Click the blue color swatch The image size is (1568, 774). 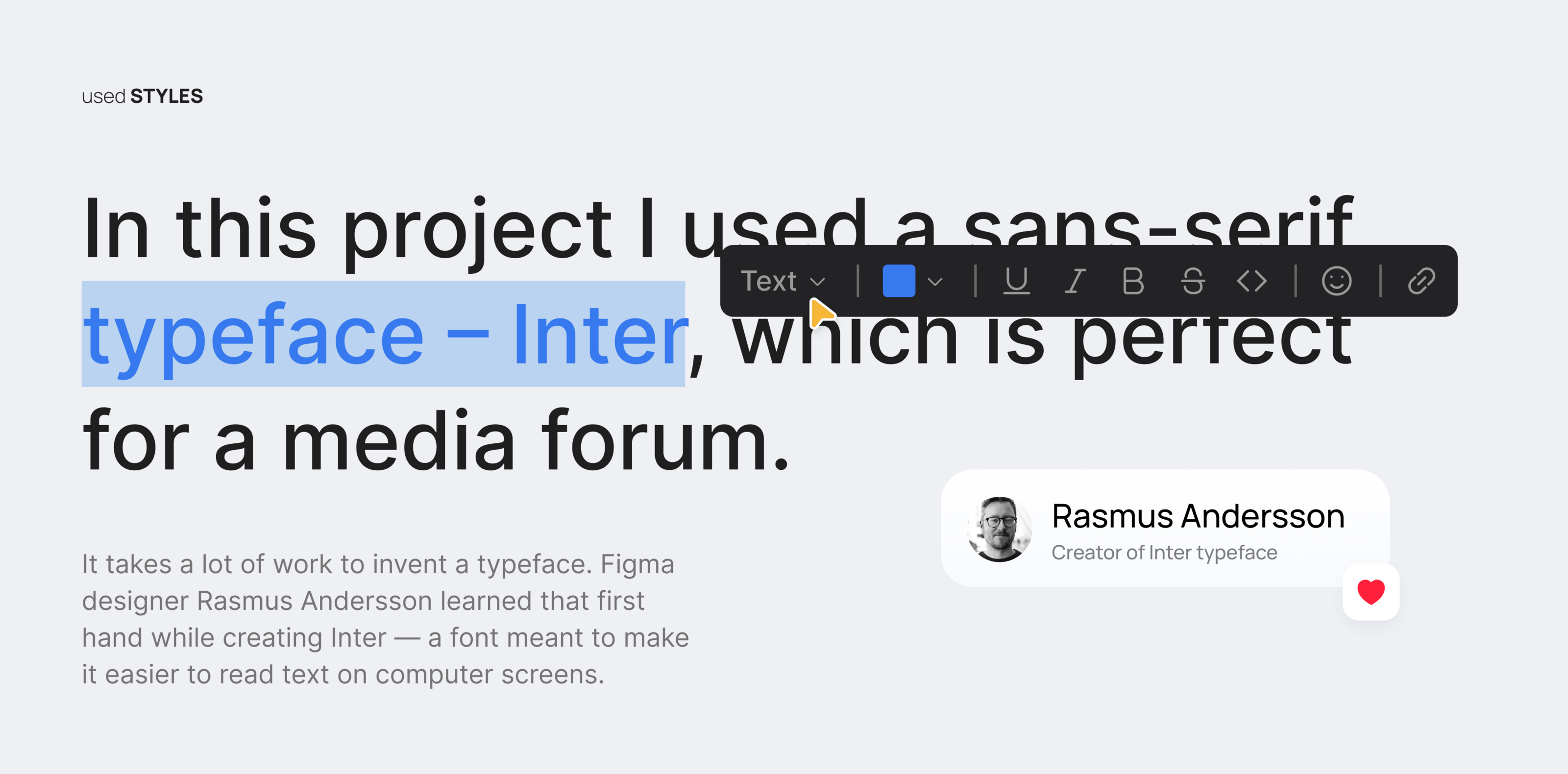pyautogui.click(x=899, y=281)
